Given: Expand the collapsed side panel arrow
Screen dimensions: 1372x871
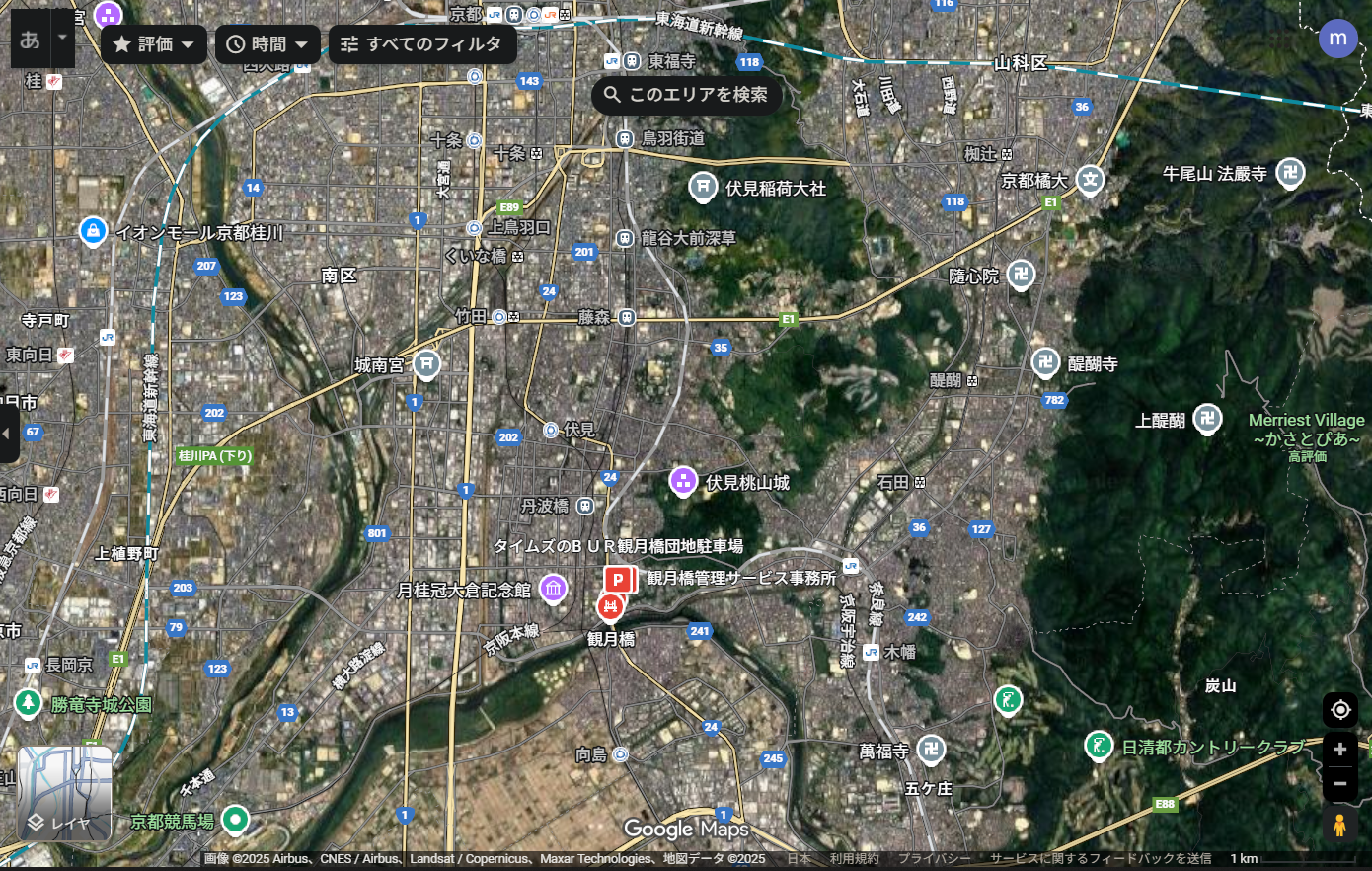Looking at the screenshot, I should tap(7, 434).
